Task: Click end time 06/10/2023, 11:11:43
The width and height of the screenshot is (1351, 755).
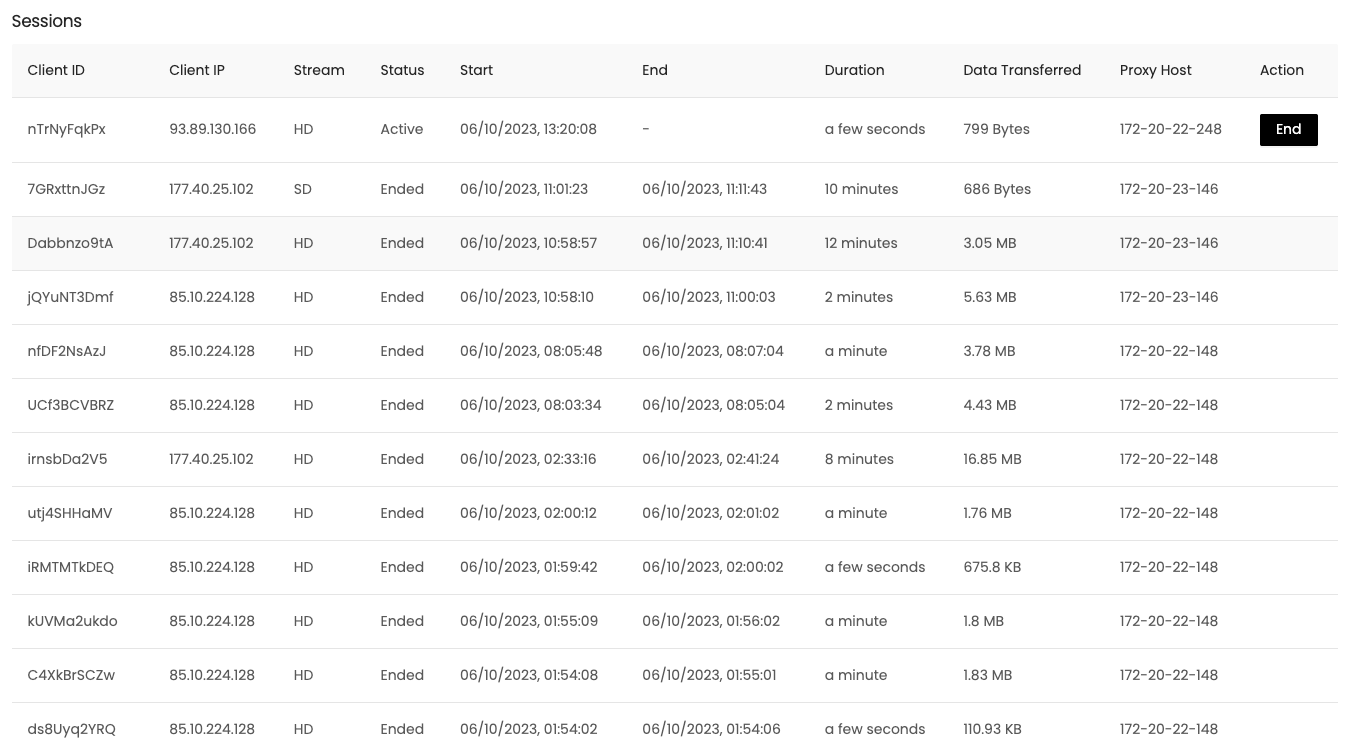Action: tap(704, 189)
